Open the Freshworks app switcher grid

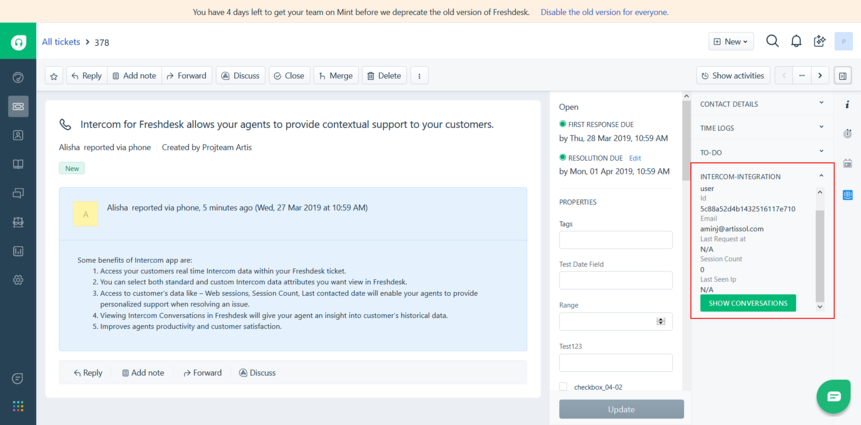(x=18, y=406)
